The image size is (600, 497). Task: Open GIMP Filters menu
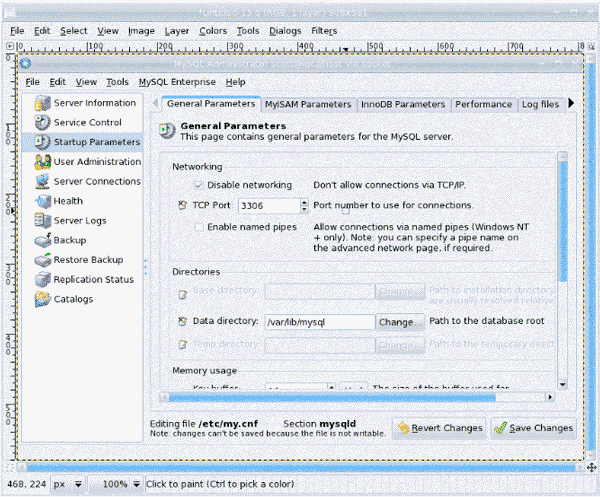(x=324, y=31)
